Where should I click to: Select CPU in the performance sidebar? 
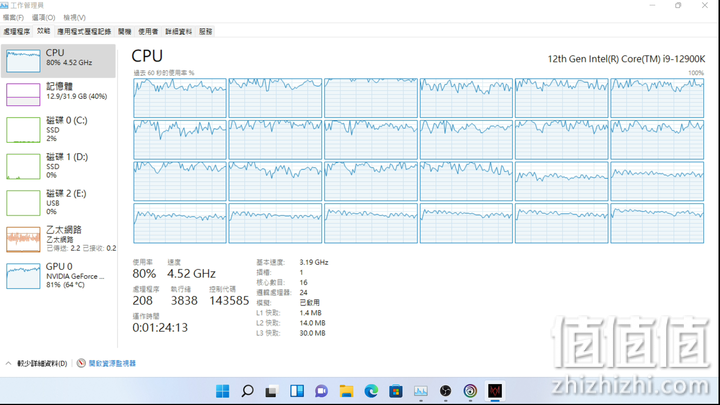click(58, 61)
